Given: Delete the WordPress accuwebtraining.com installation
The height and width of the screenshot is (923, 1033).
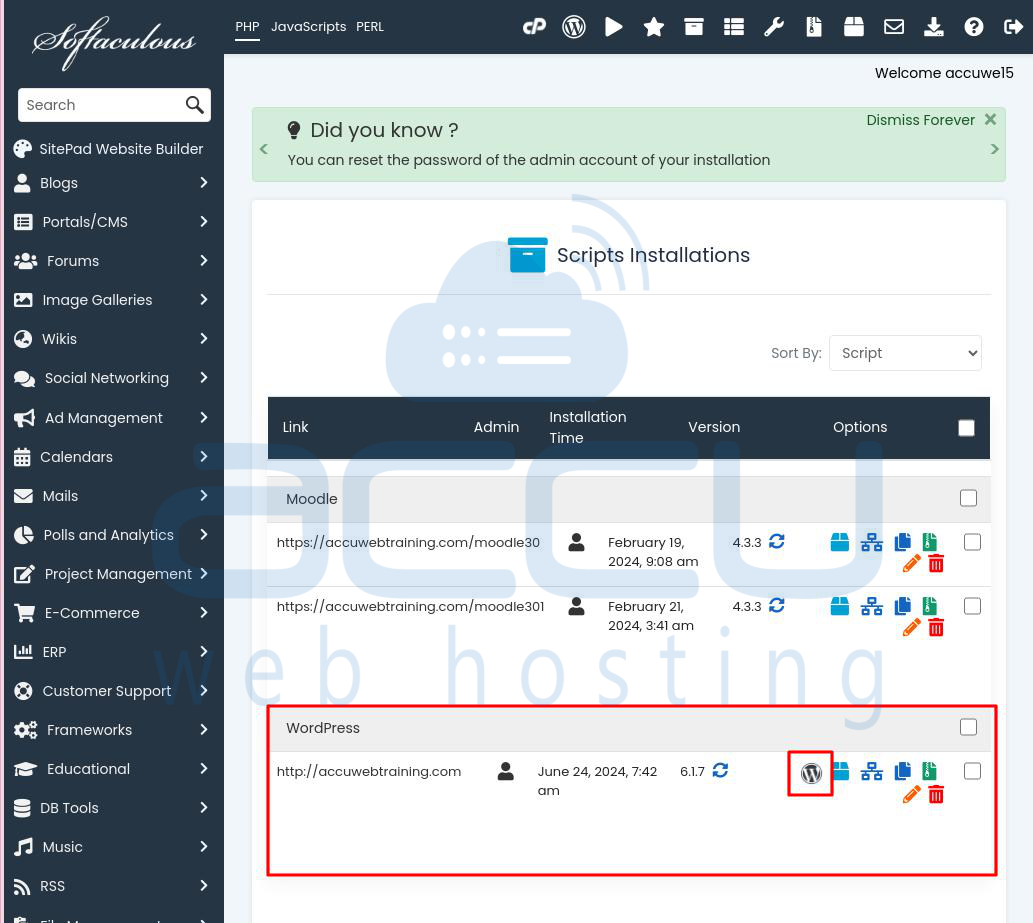Looking at the screenshot, I should tap(936, 795).
